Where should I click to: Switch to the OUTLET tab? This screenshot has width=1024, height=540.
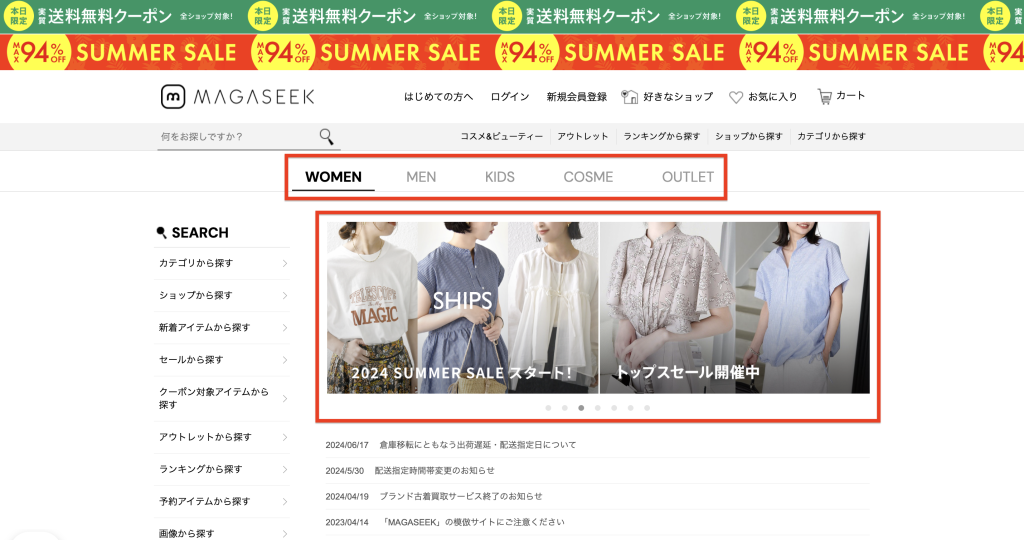(x=688, y=177)
